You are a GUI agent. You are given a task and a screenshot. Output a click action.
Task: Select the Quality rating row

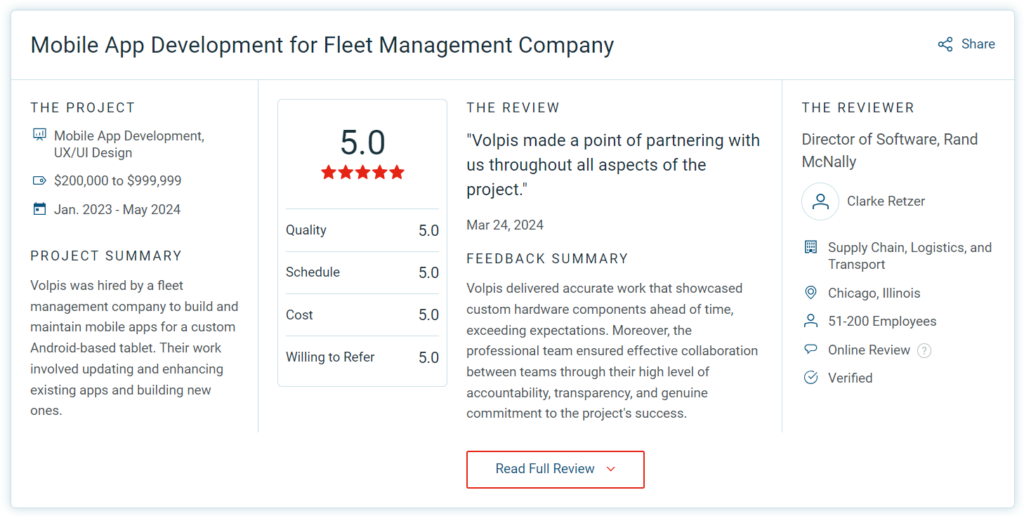coord(362,230)
